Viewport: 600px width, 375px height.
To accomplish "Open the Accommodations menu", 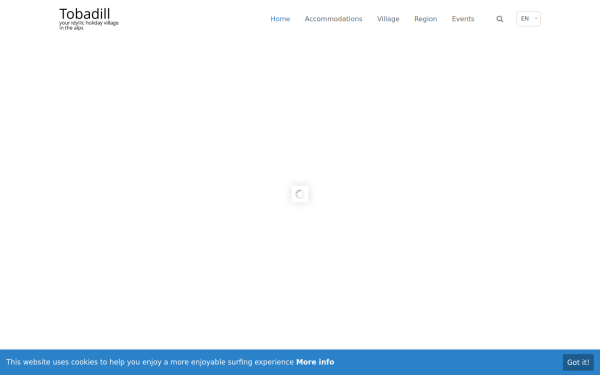I will (x=333, y=19).
